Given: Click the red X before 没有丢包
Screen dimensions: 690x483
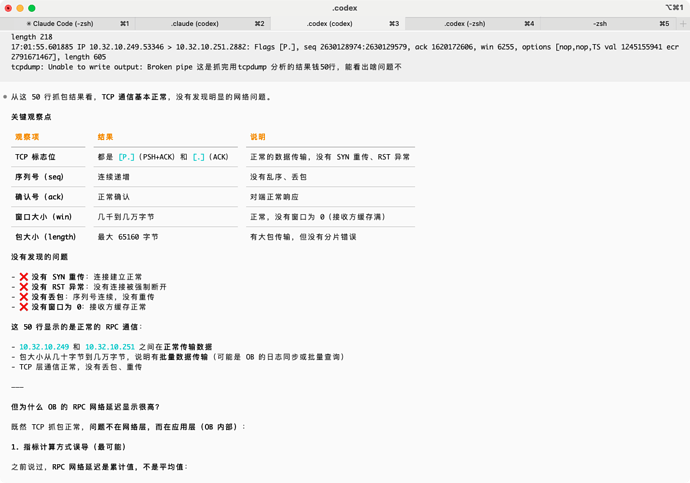Looking at the screenshot, I should pos(24,297).
